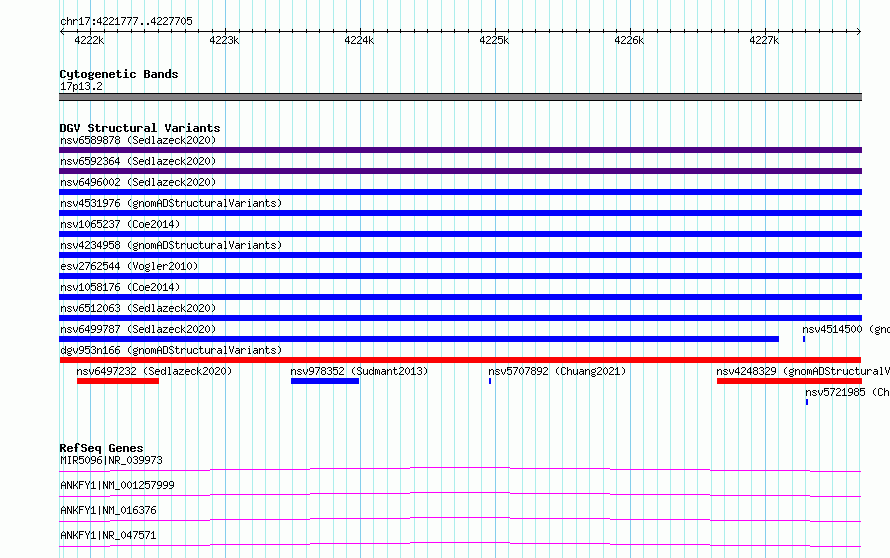Screen dimensions: 890x558
Task: Select the nsv6499787 shorter blue bar
Action: point(419,339)
